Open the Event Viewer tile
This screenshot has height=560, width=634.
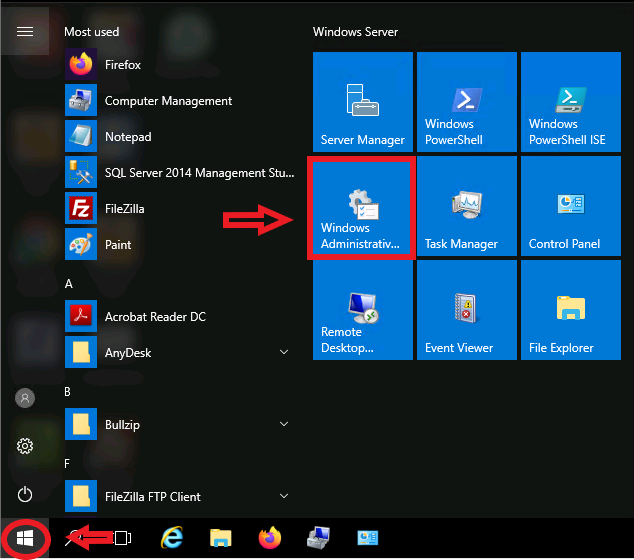coord(467,310)
